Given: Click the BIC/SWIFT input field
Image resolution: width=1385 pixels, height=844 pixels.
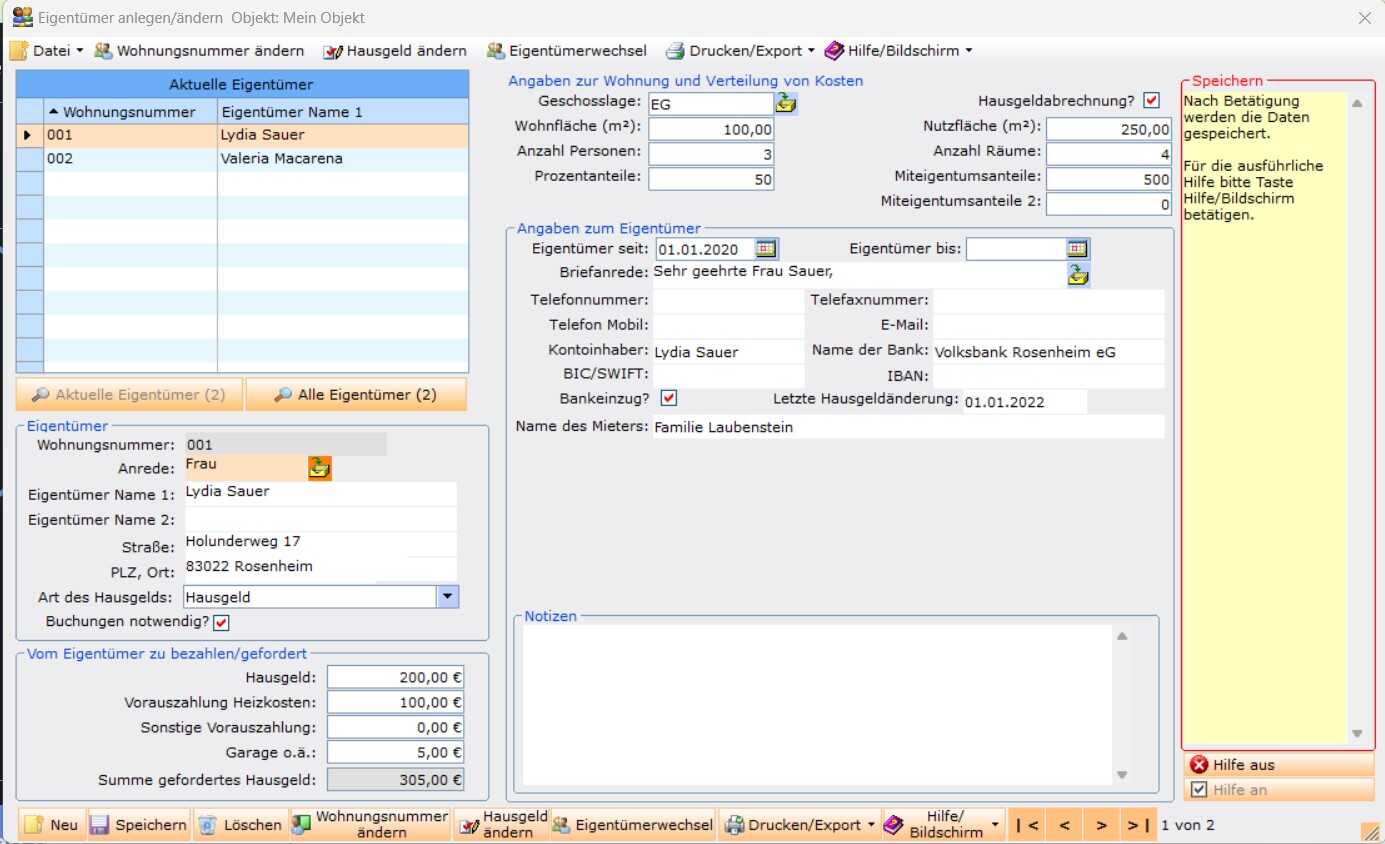Looking at the screenshot, I should (x=728, y=374).
